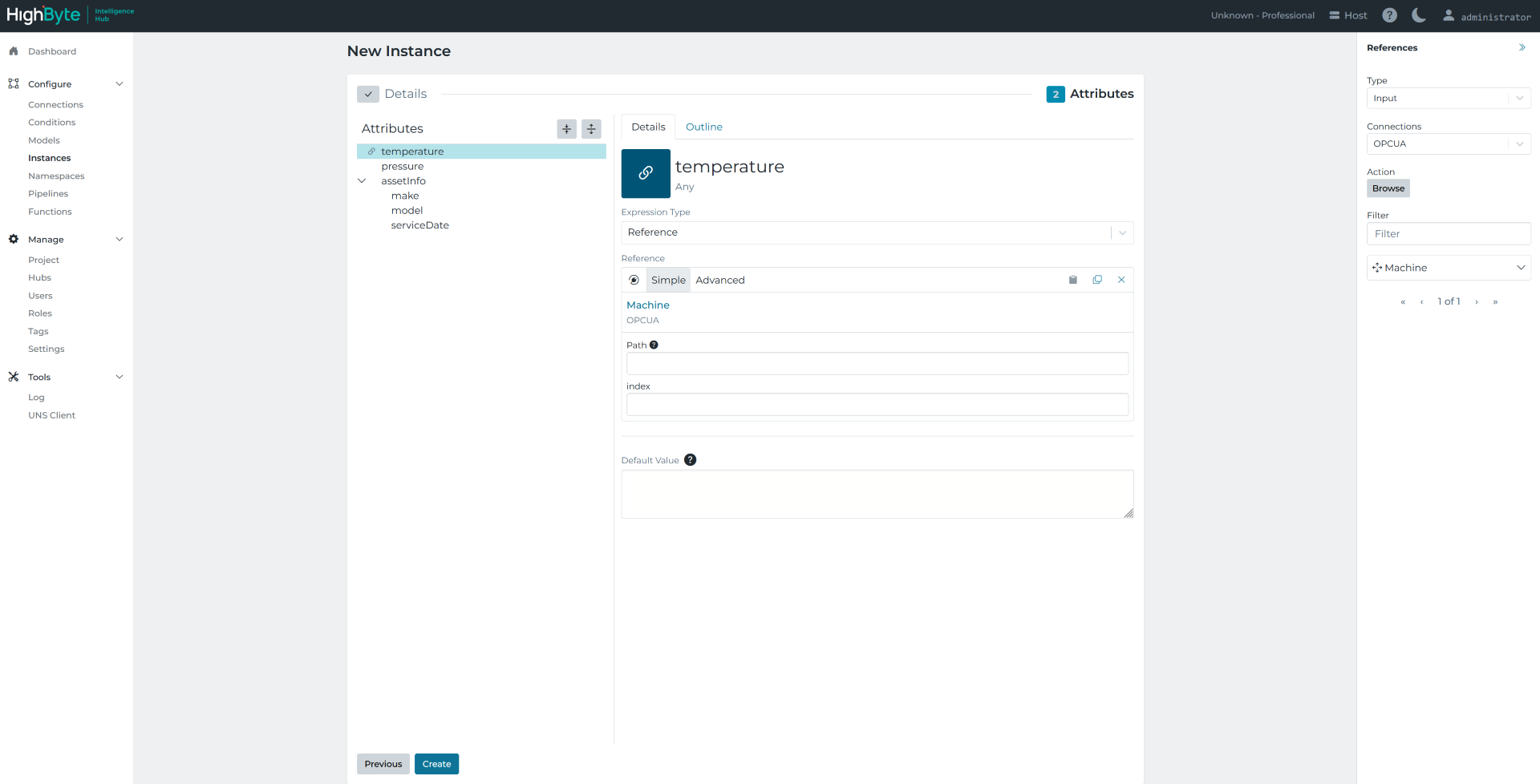Select temperature attribute in tree
Image resolution: width=1540 pixels, height=784 pixels.
point(481,152)
